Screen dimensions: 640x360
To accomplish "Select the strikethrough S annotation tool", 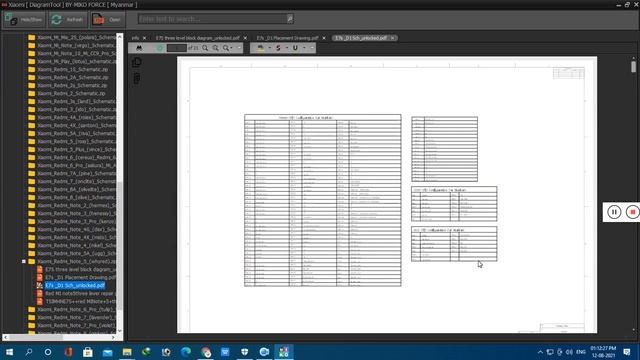I will [x=278, y=48].
